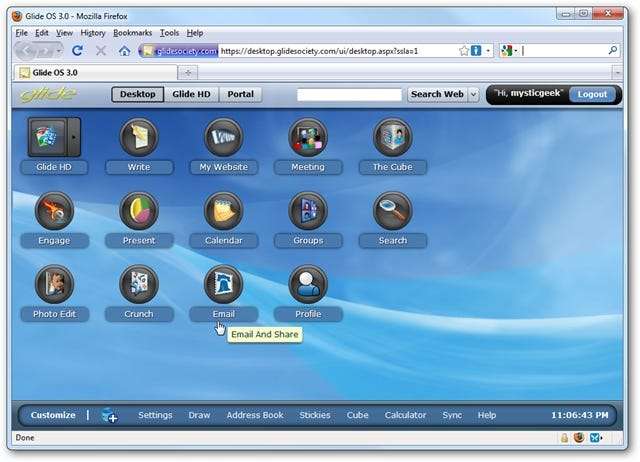Launch the Crunch spreadsheet icon

coord(139,284)
